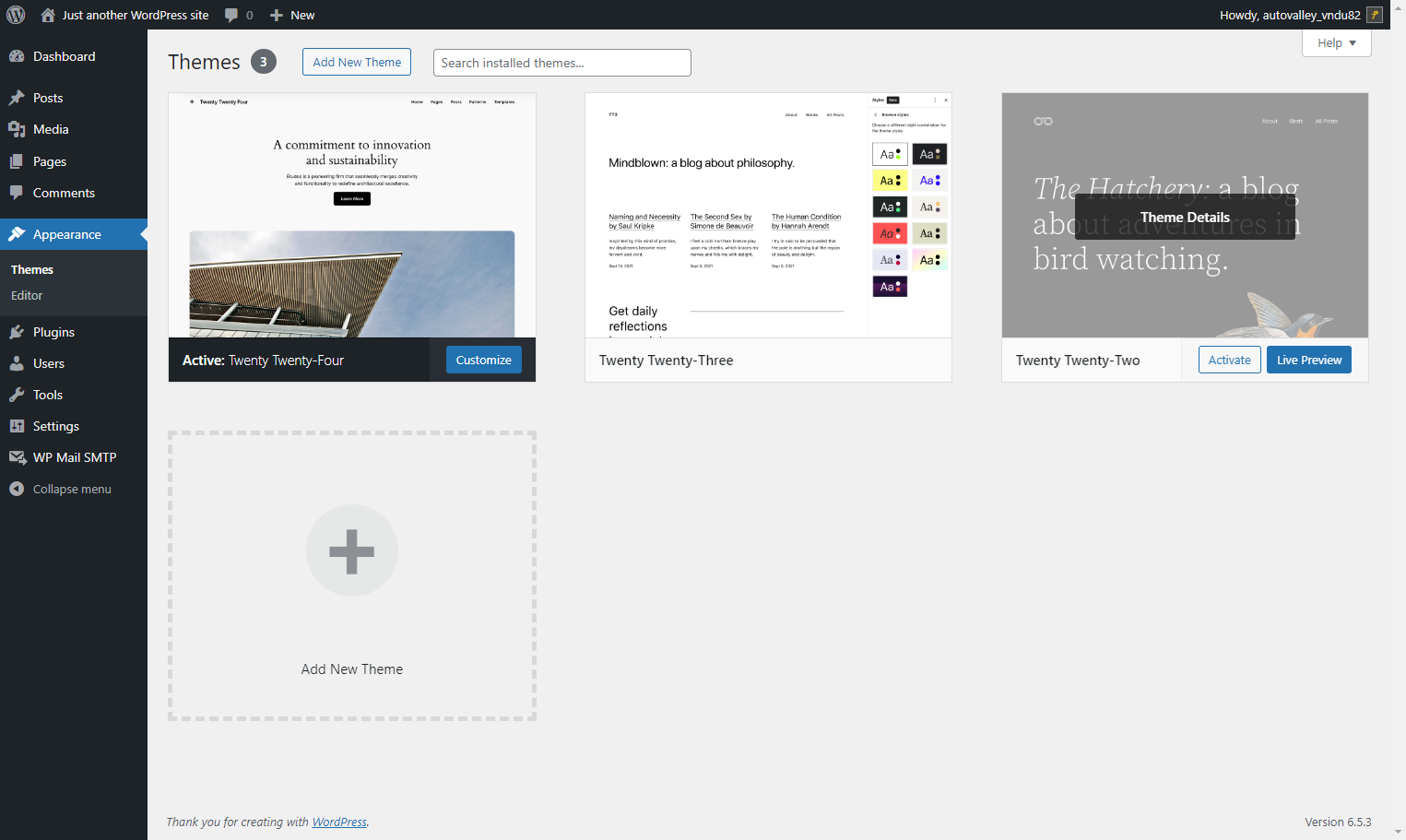Viewport: 1406px width, 840px height.
Task: Open the WordPress logo menu
Action: 16,15
